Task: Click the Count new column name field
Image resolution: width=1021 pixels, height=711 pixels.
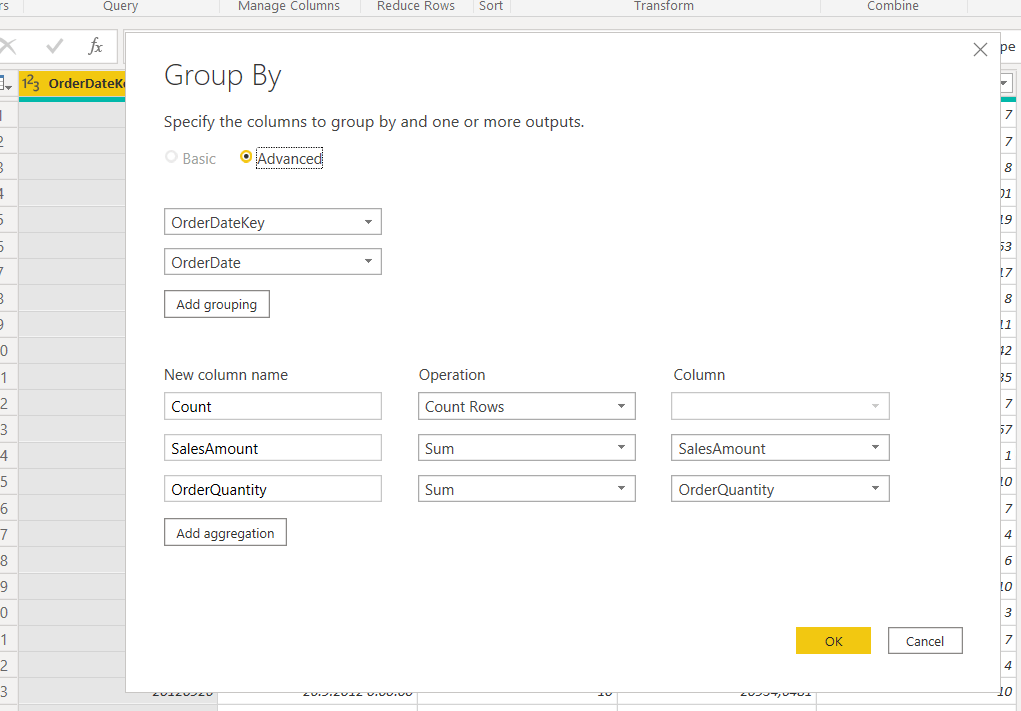Action: coord(272,406)
